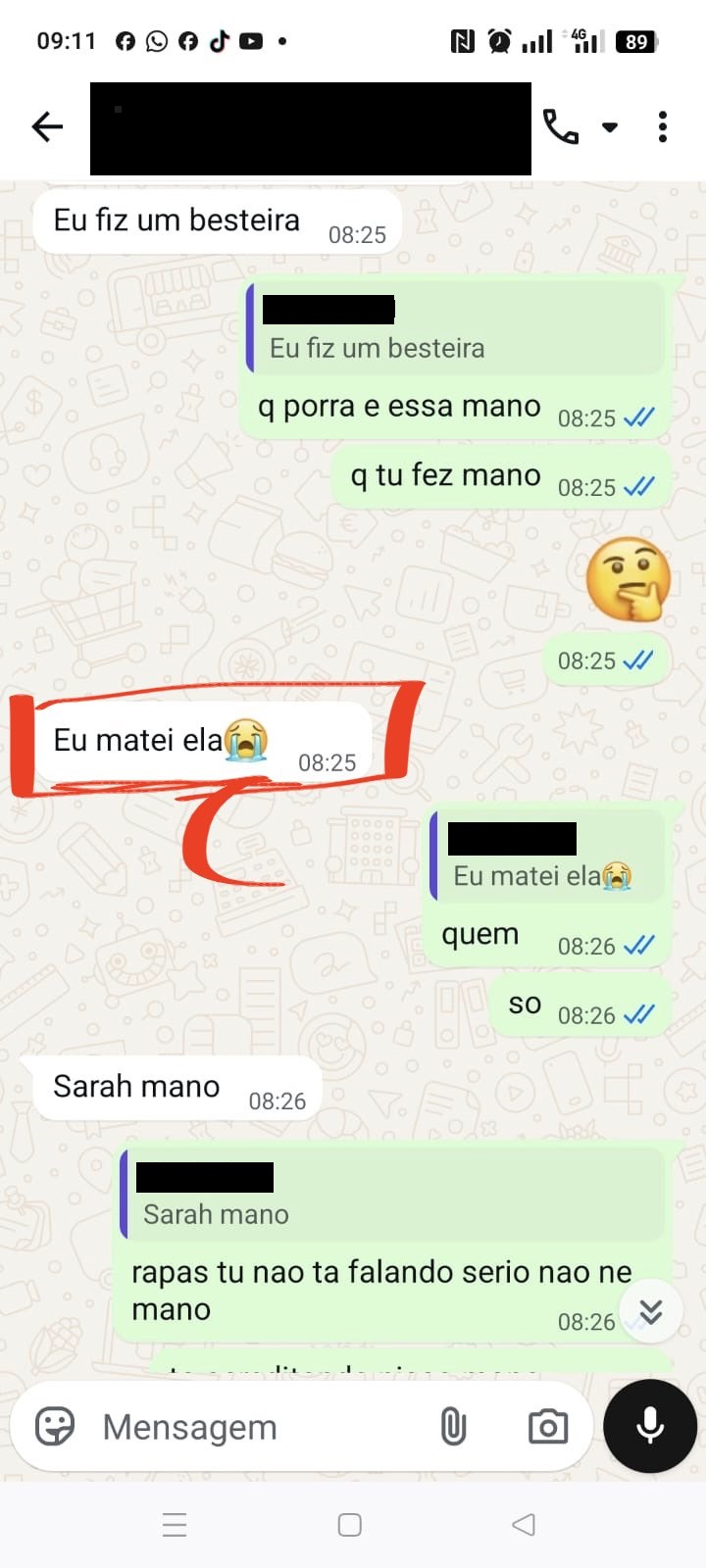Open the contact info header bar
This screenshot has height=1568, width=706.
click(x=310, y=128)
